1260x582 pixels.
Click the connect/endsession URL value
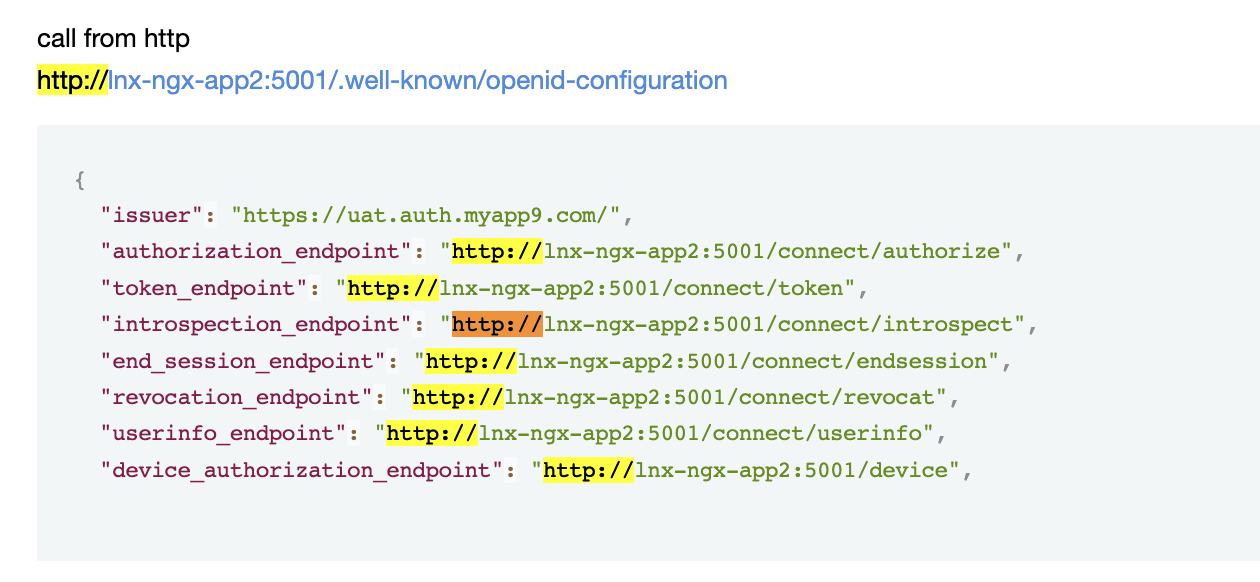[757, 360]
